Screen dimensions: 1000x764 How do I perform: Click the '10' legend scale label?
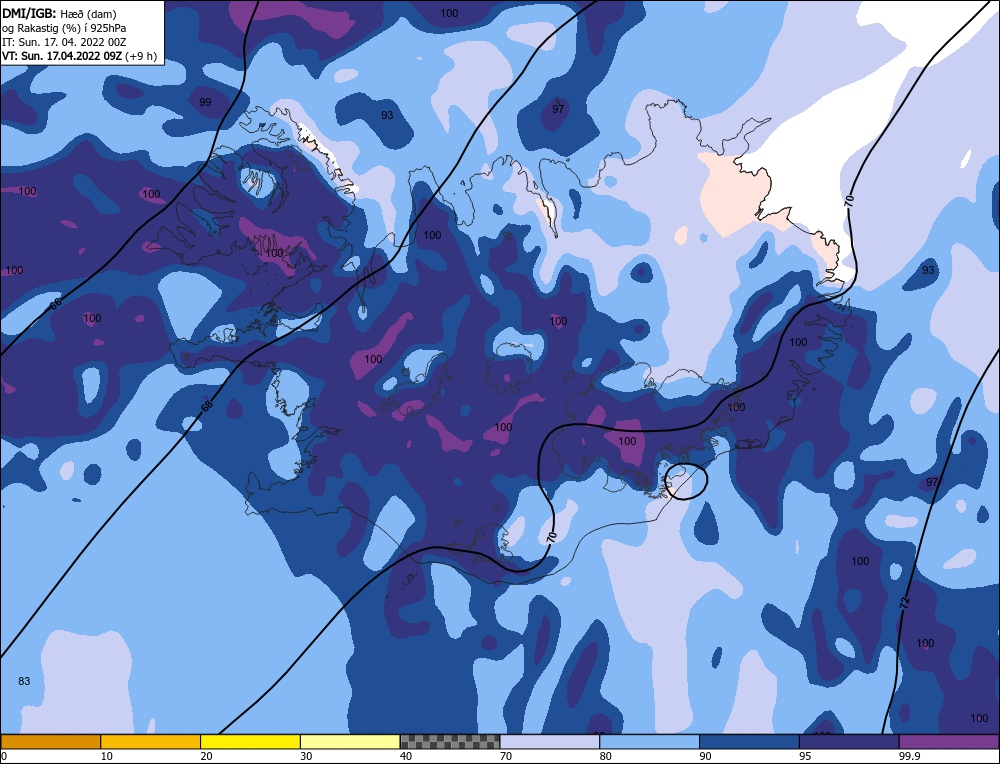tap(107, 756)
